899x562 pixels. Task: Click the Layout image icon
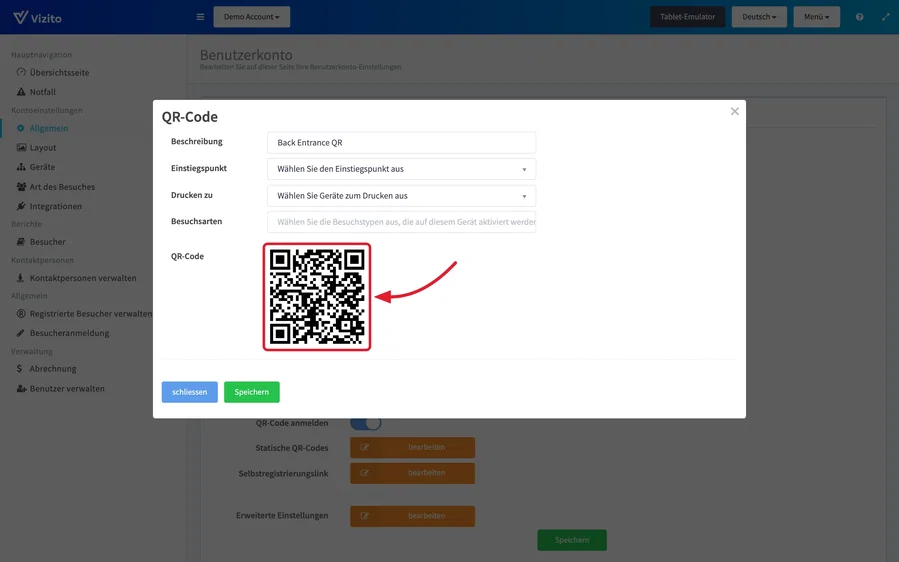pyautogui.click(x=21, y=147)
